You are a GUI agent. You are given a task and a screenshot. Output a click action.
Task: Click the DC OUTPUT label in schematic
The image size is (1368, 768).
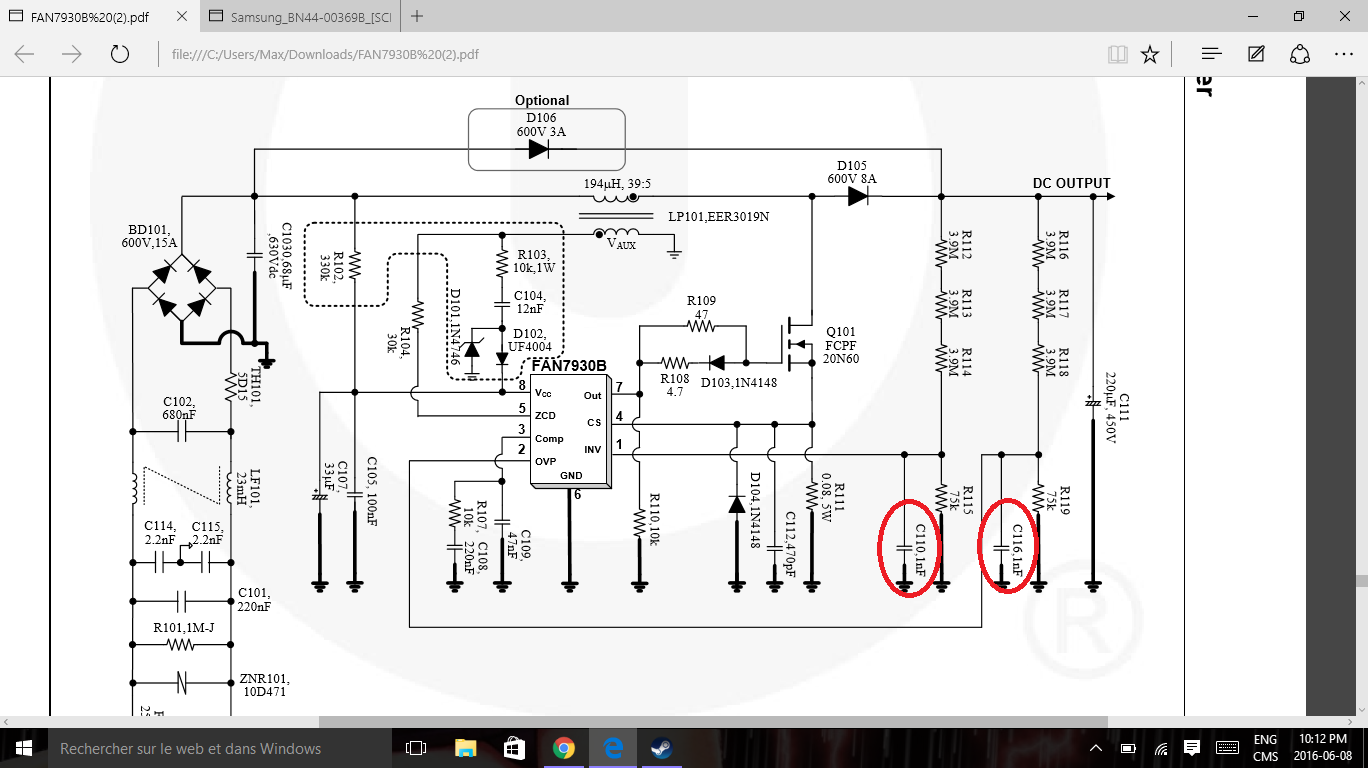tap(1071, 183)
